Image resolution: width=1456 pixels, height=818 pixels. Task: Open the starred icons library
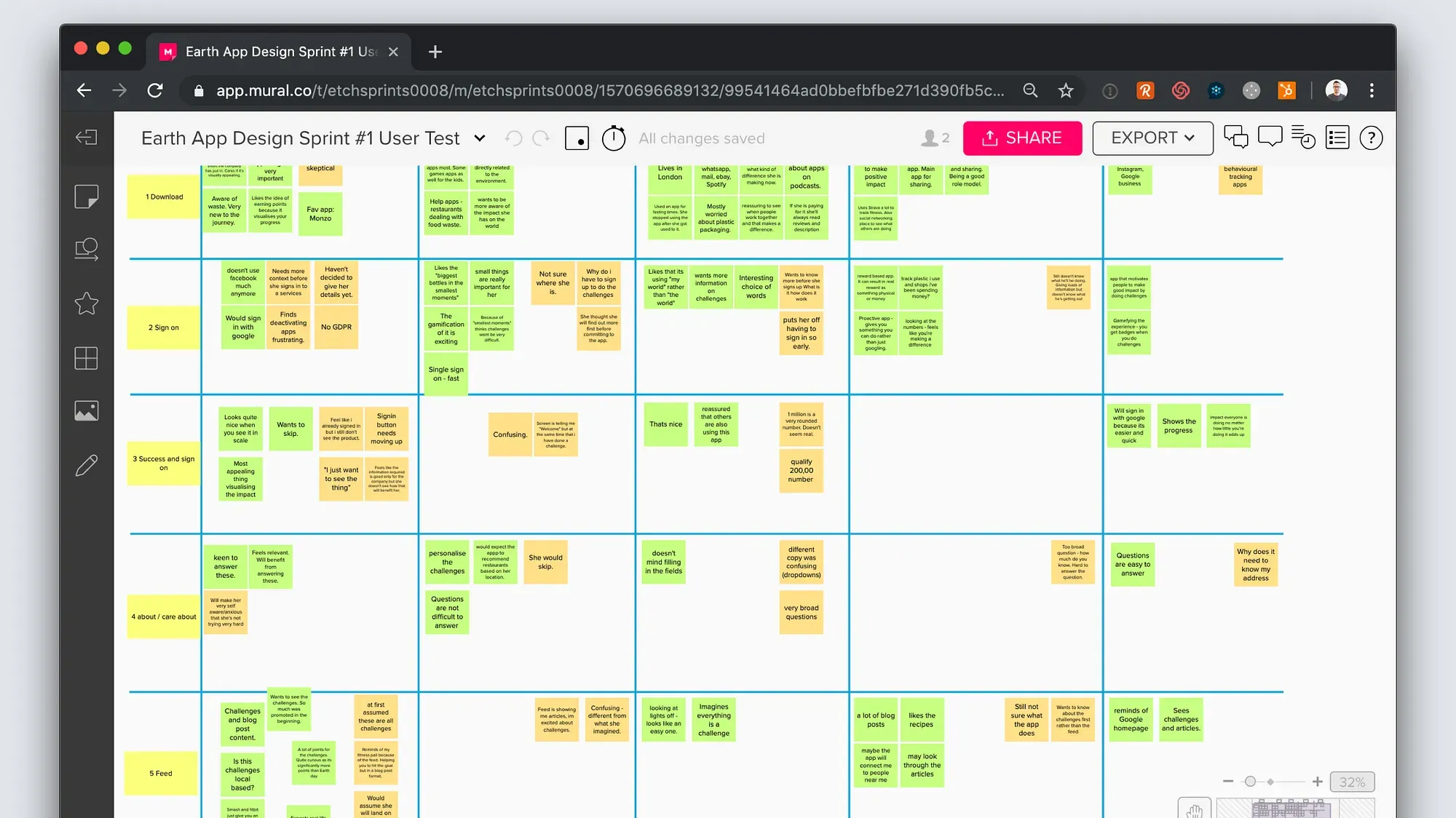click(87, 303)
